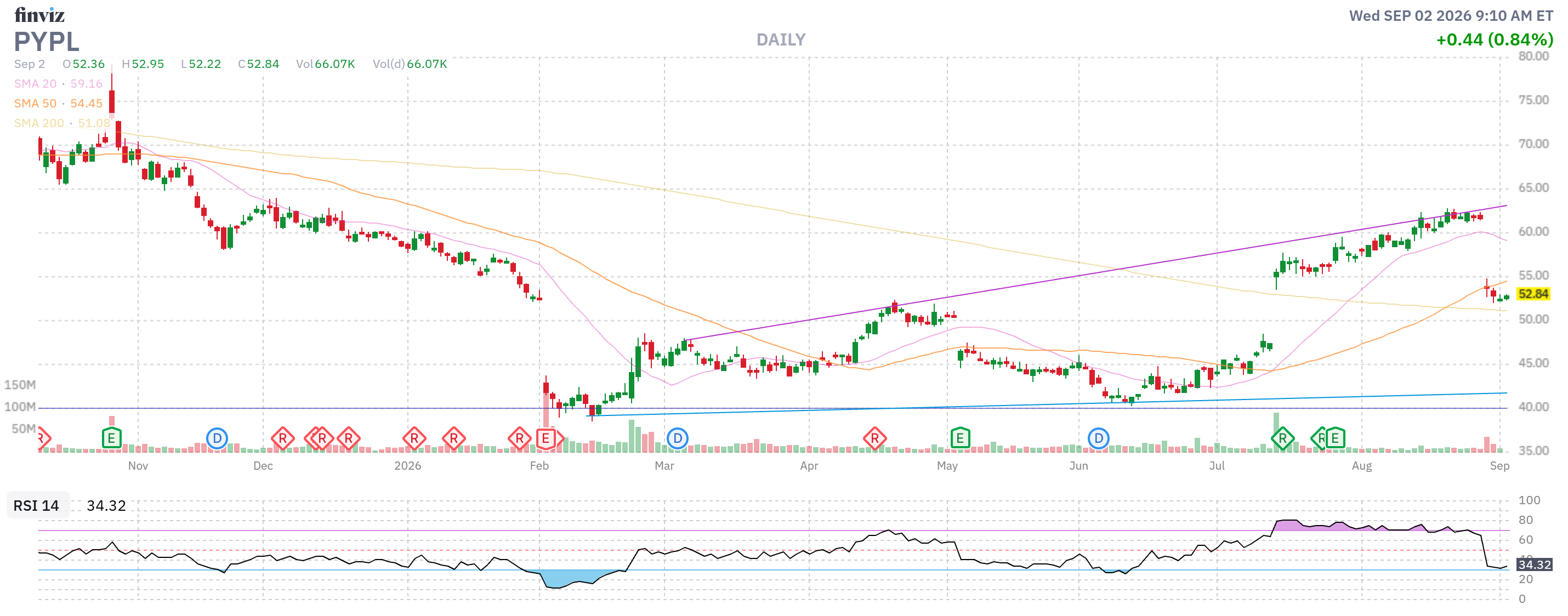This screenshot has height=616, width=1568.
Task: Select the open value 52.36
Action: pyautogui.click(x=89, y=64)
